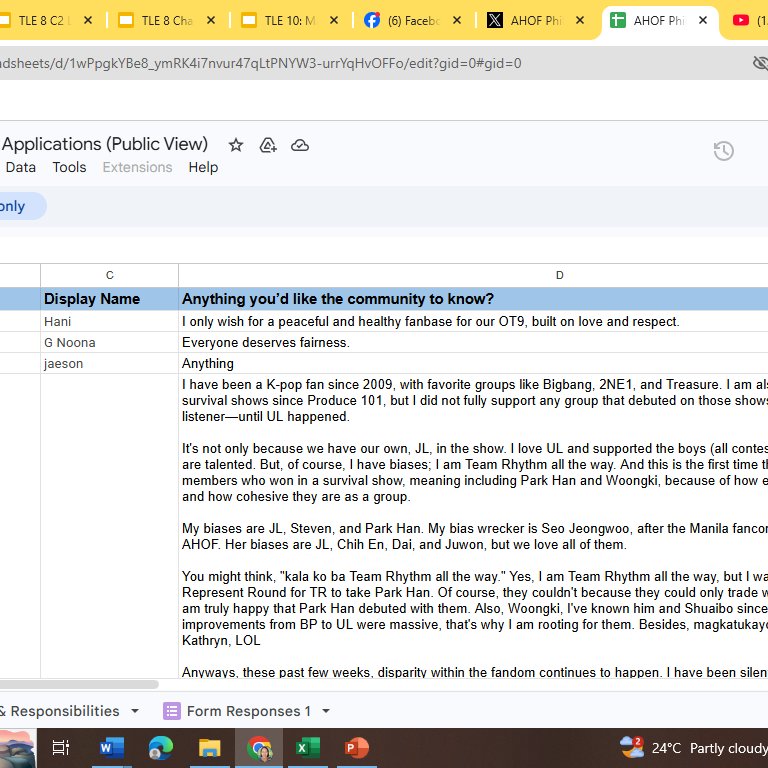Launch Microsoft Word from taskbar

(x=112, y=748)
